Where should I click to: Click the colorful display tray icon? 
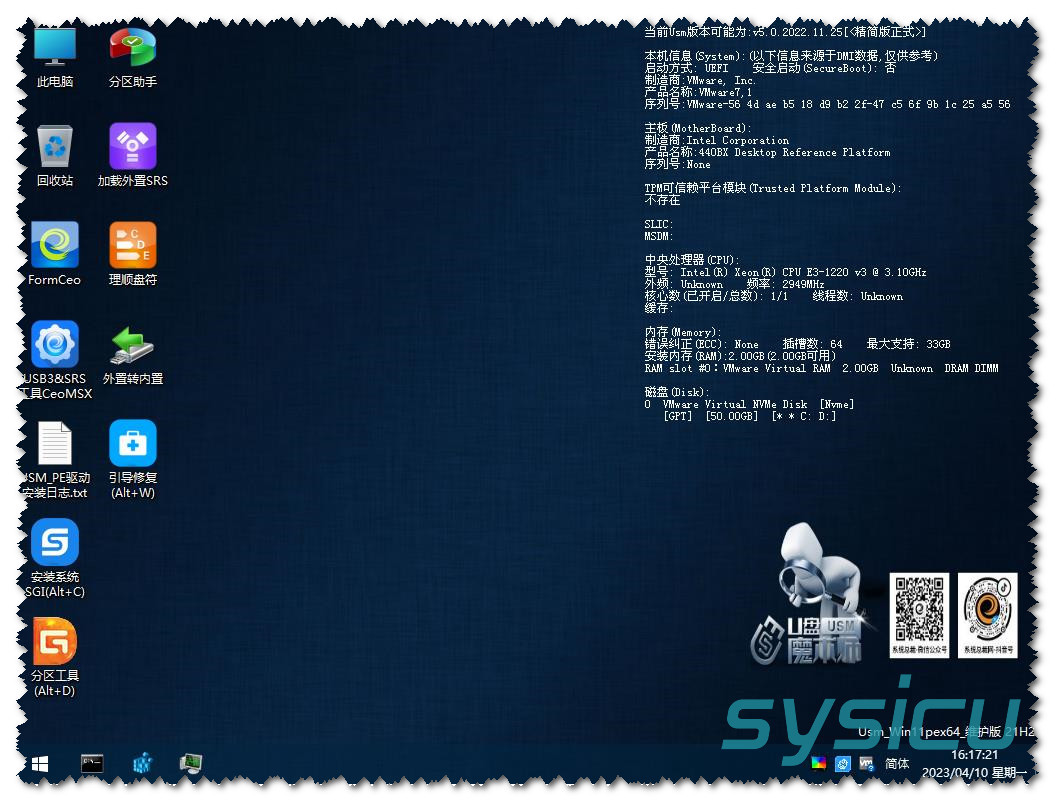(x=819, y=764)
